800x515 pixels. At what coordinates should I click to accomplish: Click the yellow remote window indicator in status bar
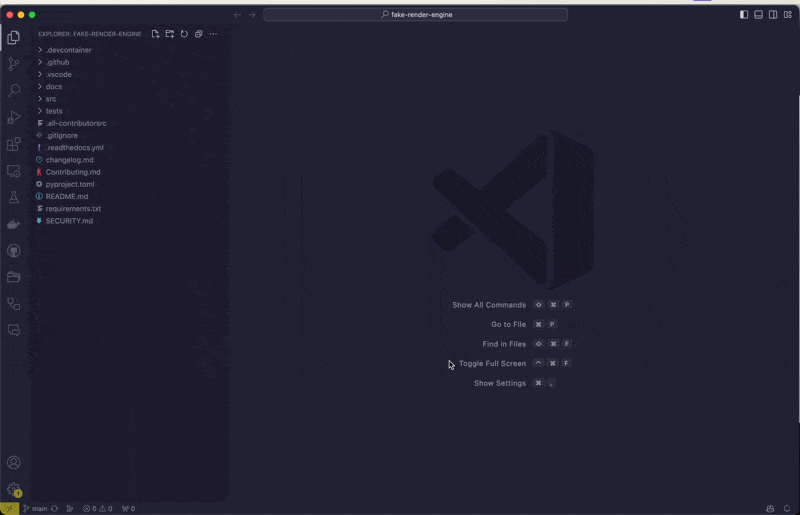[x=9, y=508]
